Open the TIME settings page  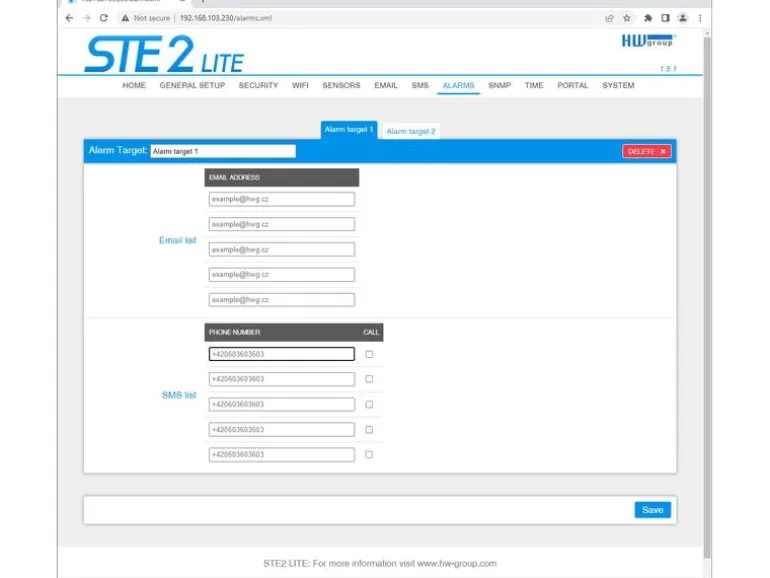click(534, 85)
